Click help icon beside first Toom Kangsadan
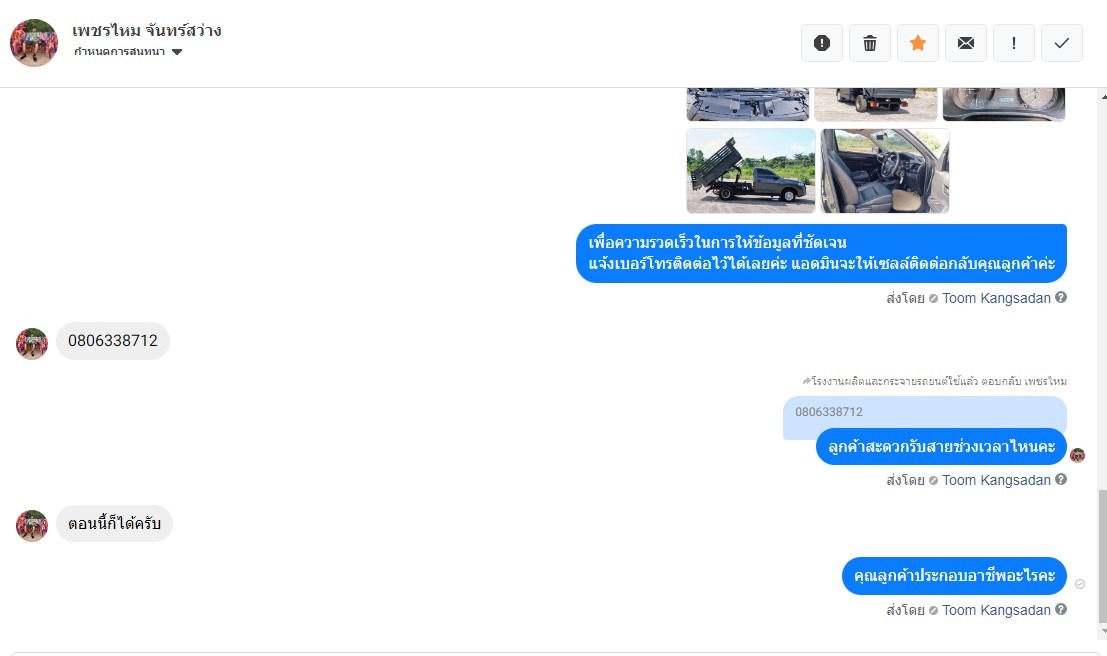 [x=1061, y=297]
